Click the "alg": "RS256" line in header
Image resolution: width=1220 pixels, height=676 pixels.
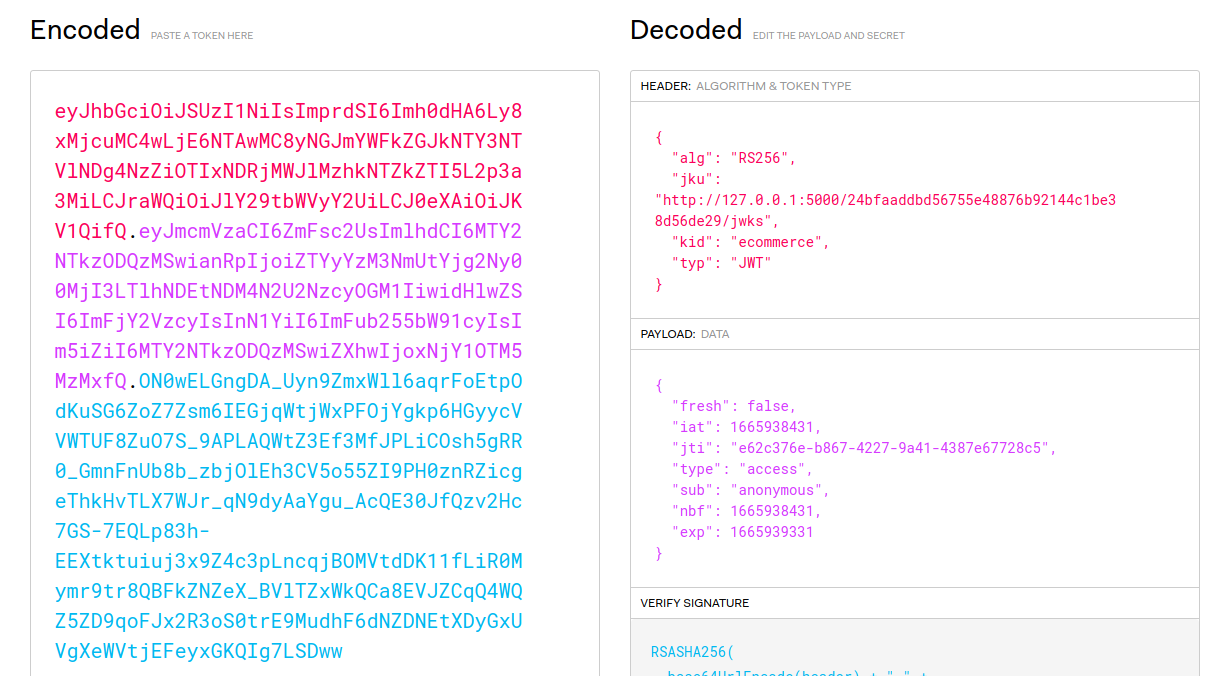pos(734,158)
